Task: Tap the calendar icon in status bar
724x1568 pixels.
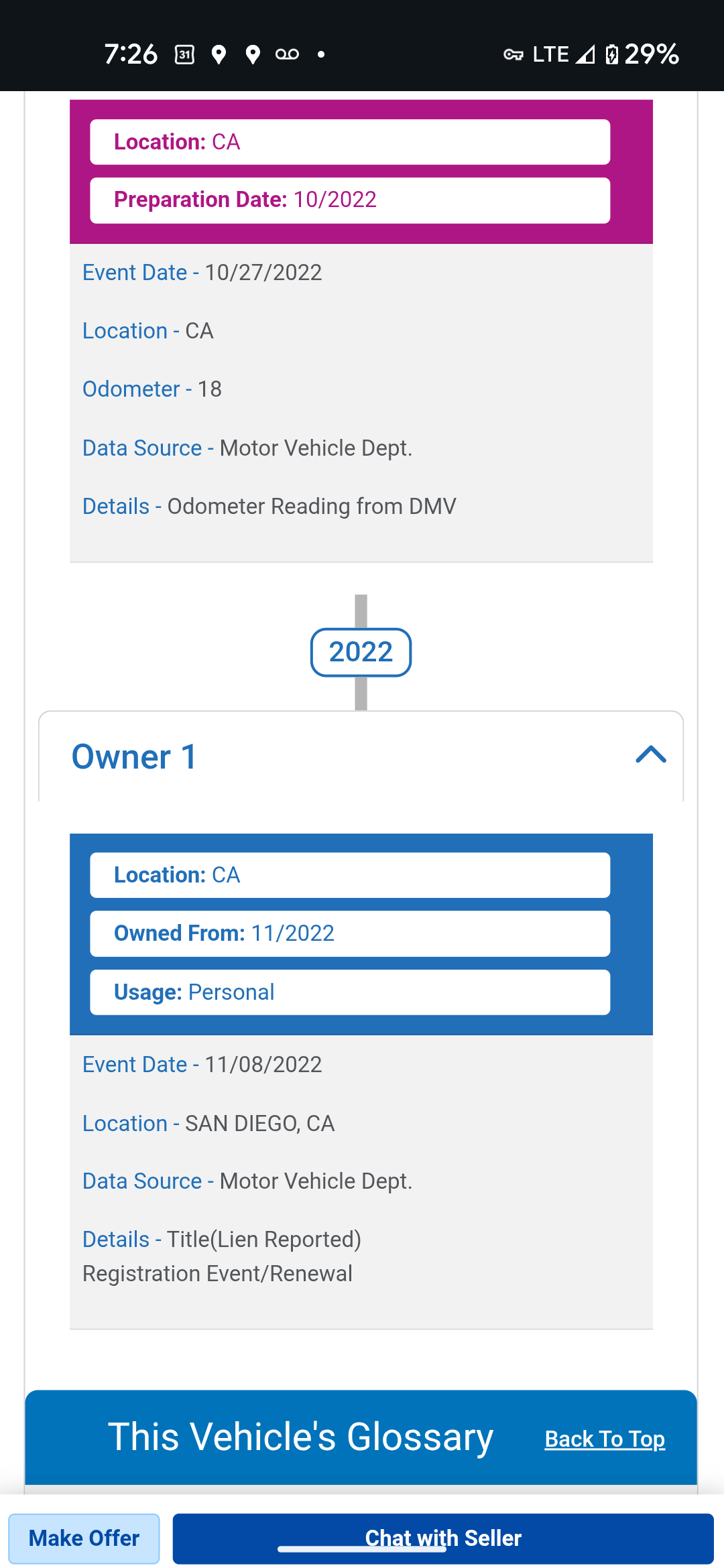Action: click(184, 54)
